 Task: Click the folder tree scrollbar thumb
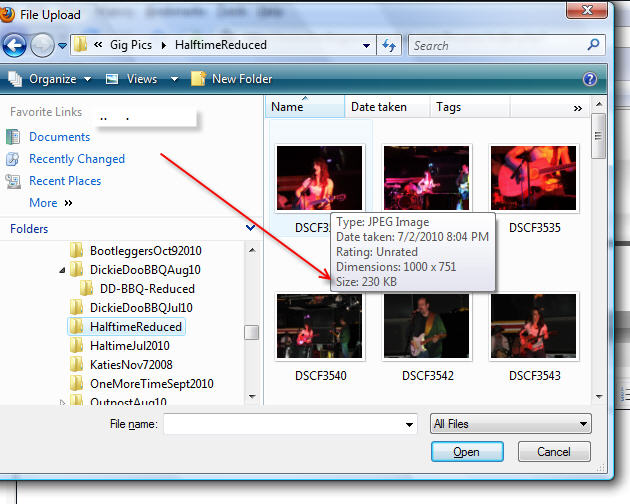point(252,332)
